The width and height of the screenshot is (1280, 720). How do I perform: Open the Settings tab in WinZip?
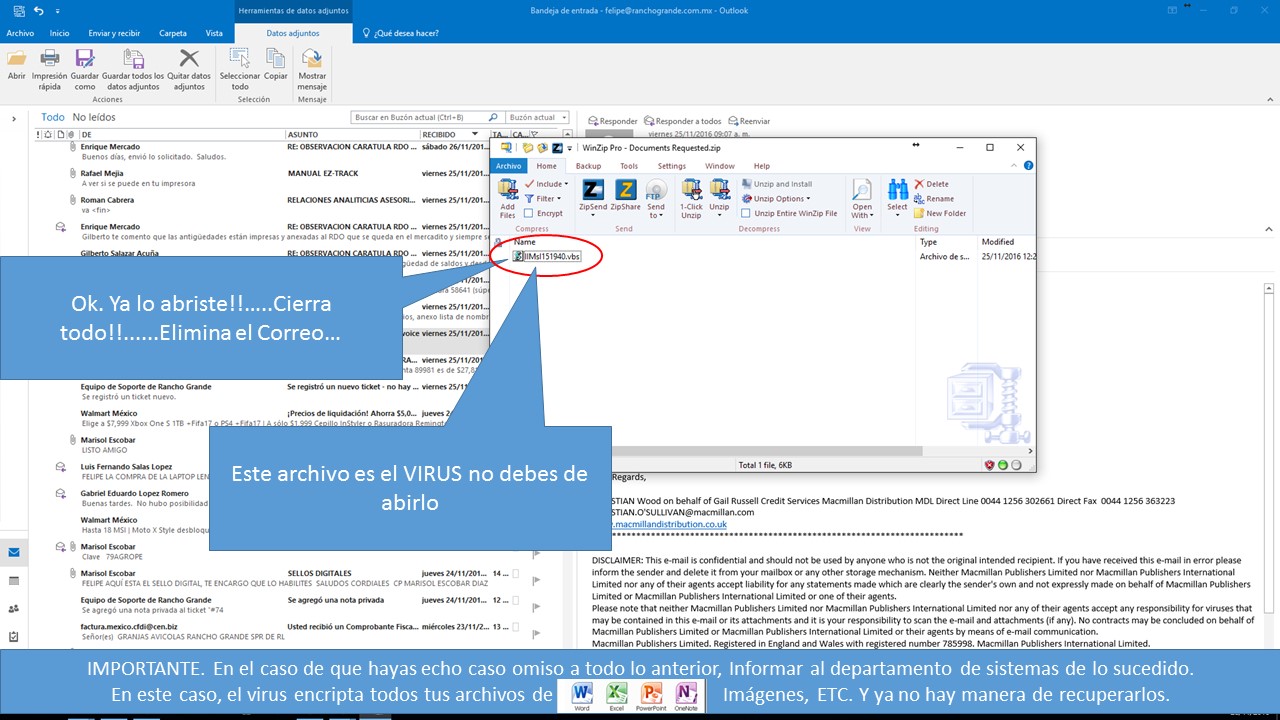tap(672, 166)
